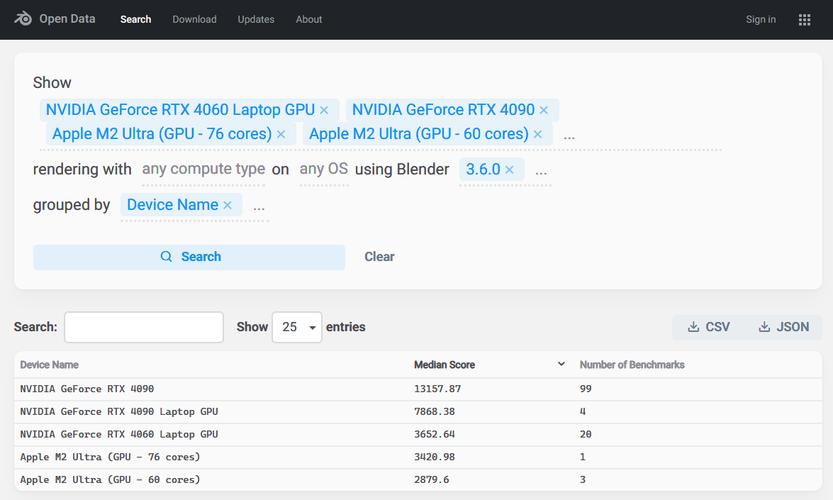
Task: Remove the Device Name grouping tag
Action: (227, 205)
